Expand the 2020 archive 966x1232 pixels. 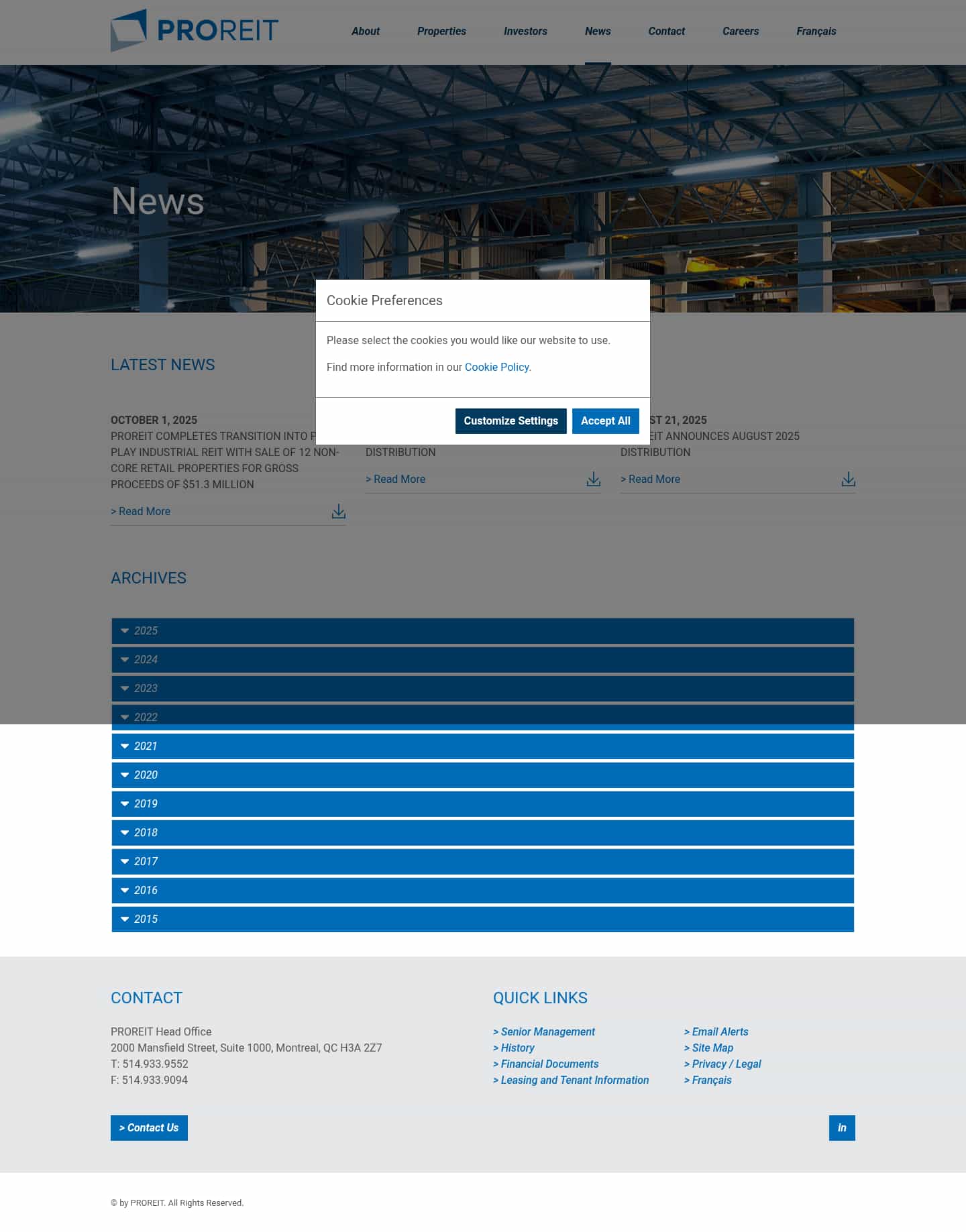[x=483, y=775]
